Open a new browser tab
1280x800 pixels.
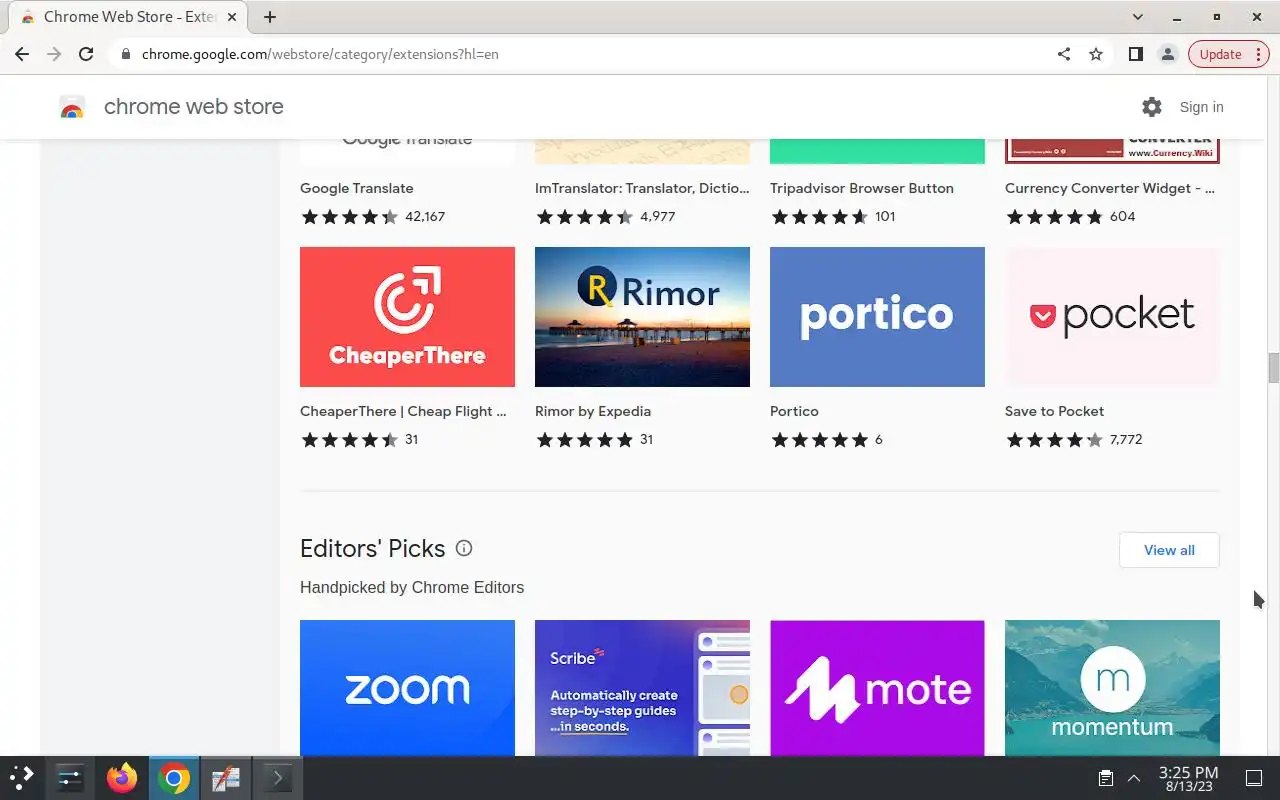[x=270, y=17]
